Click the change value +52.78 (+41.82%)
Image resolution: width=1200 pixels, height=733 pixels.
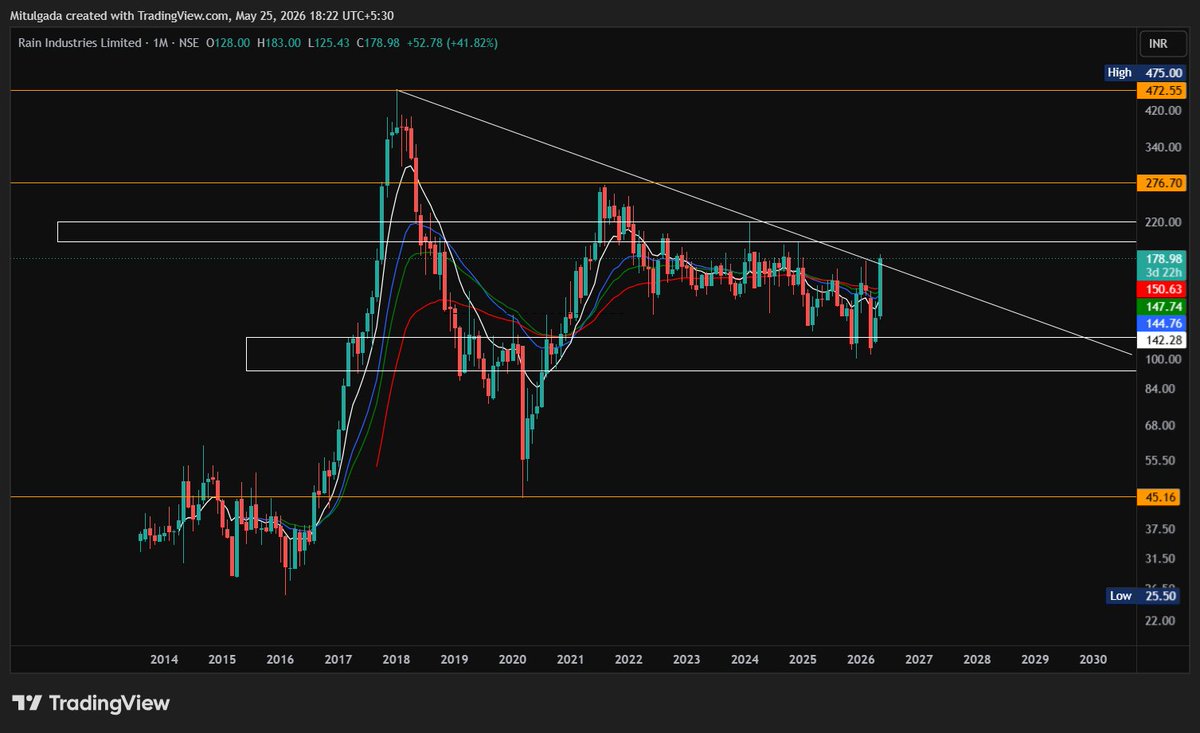click(x=451, y=43)
